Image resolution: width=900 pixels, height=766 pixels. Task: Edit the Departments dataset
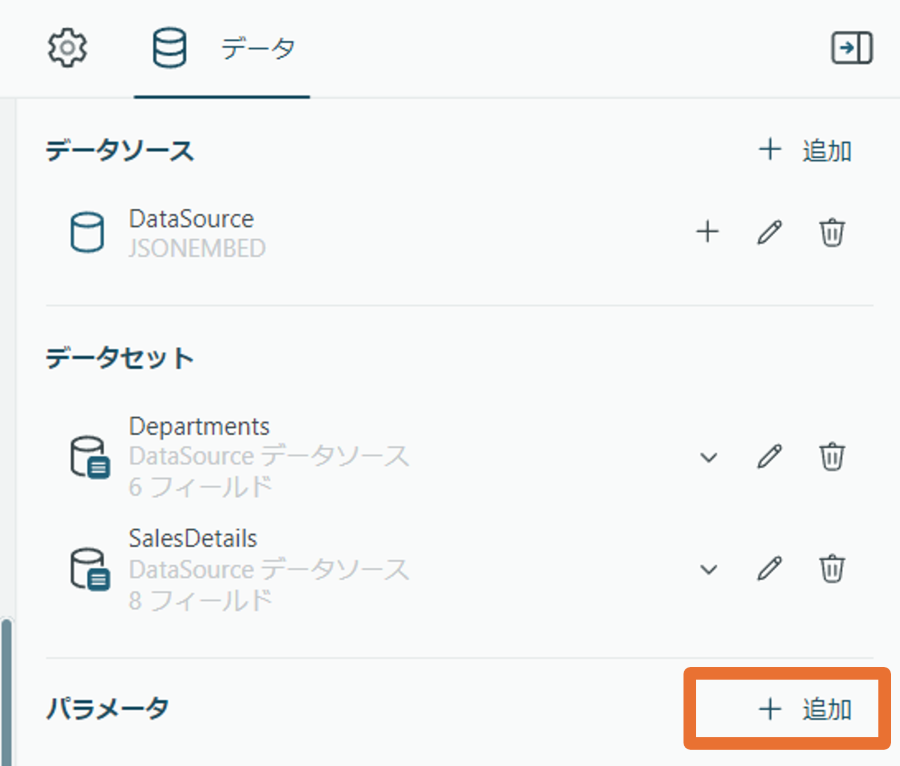pyautogui.click(x=769, y=457)
